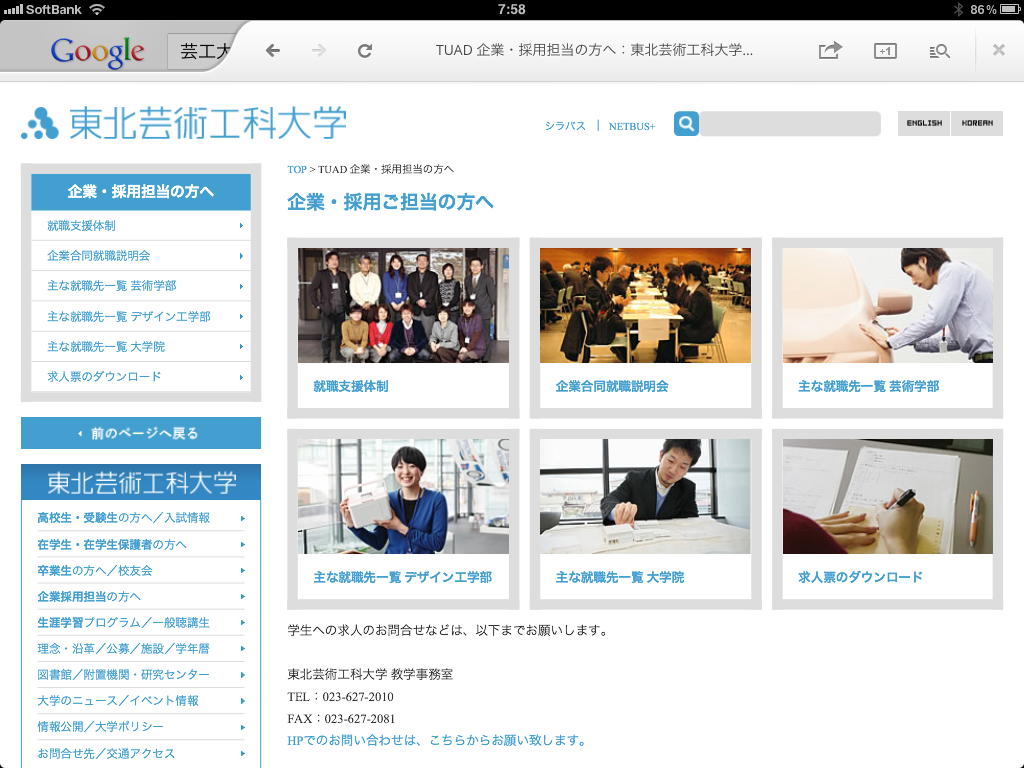
Task: Open sidebar item 就職支援体制
Action: click(x=141, y=225)
